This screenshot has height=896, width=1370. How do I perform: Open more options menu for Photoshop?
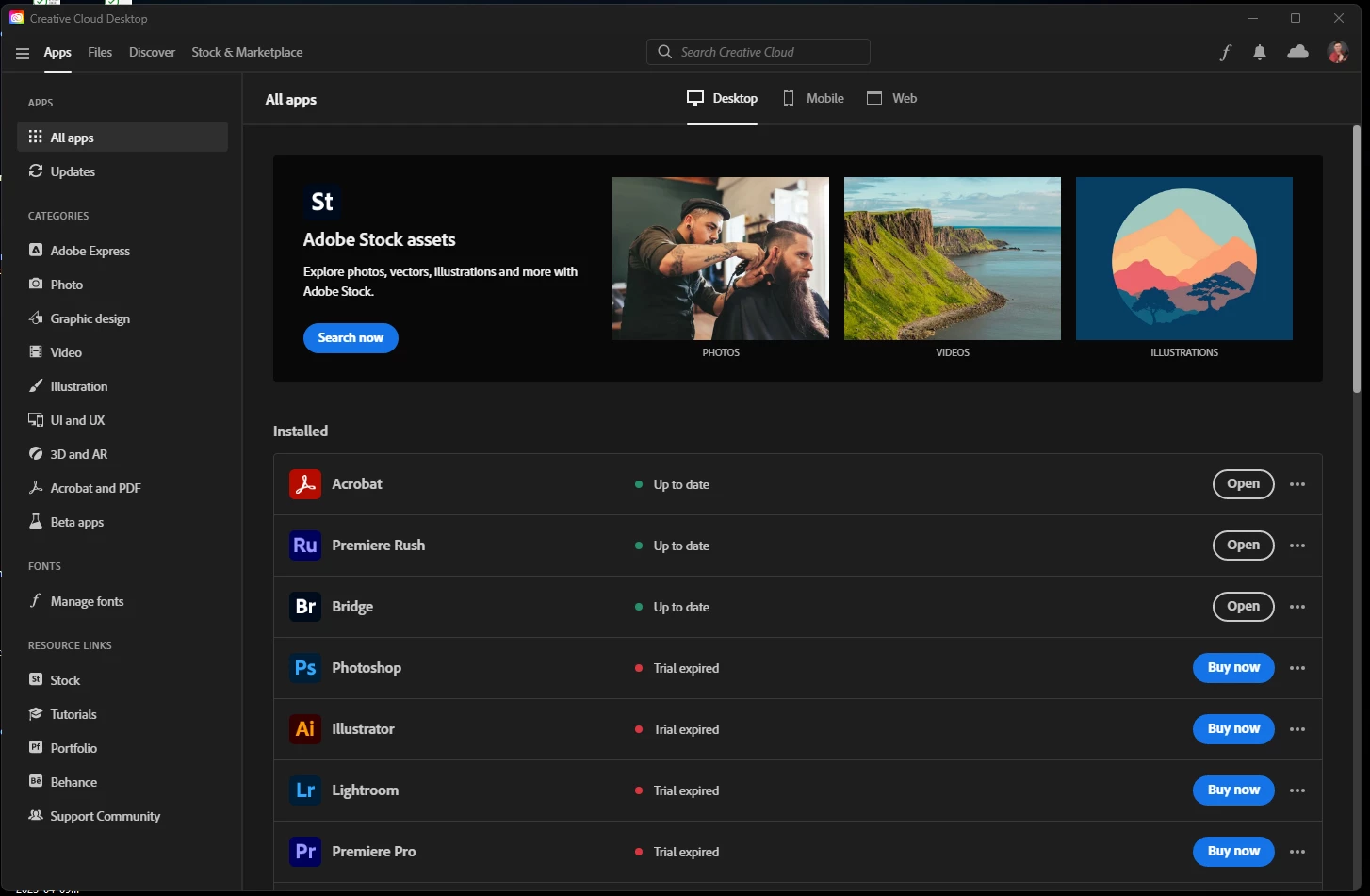pyautogui.click(x=1297, y=668)
